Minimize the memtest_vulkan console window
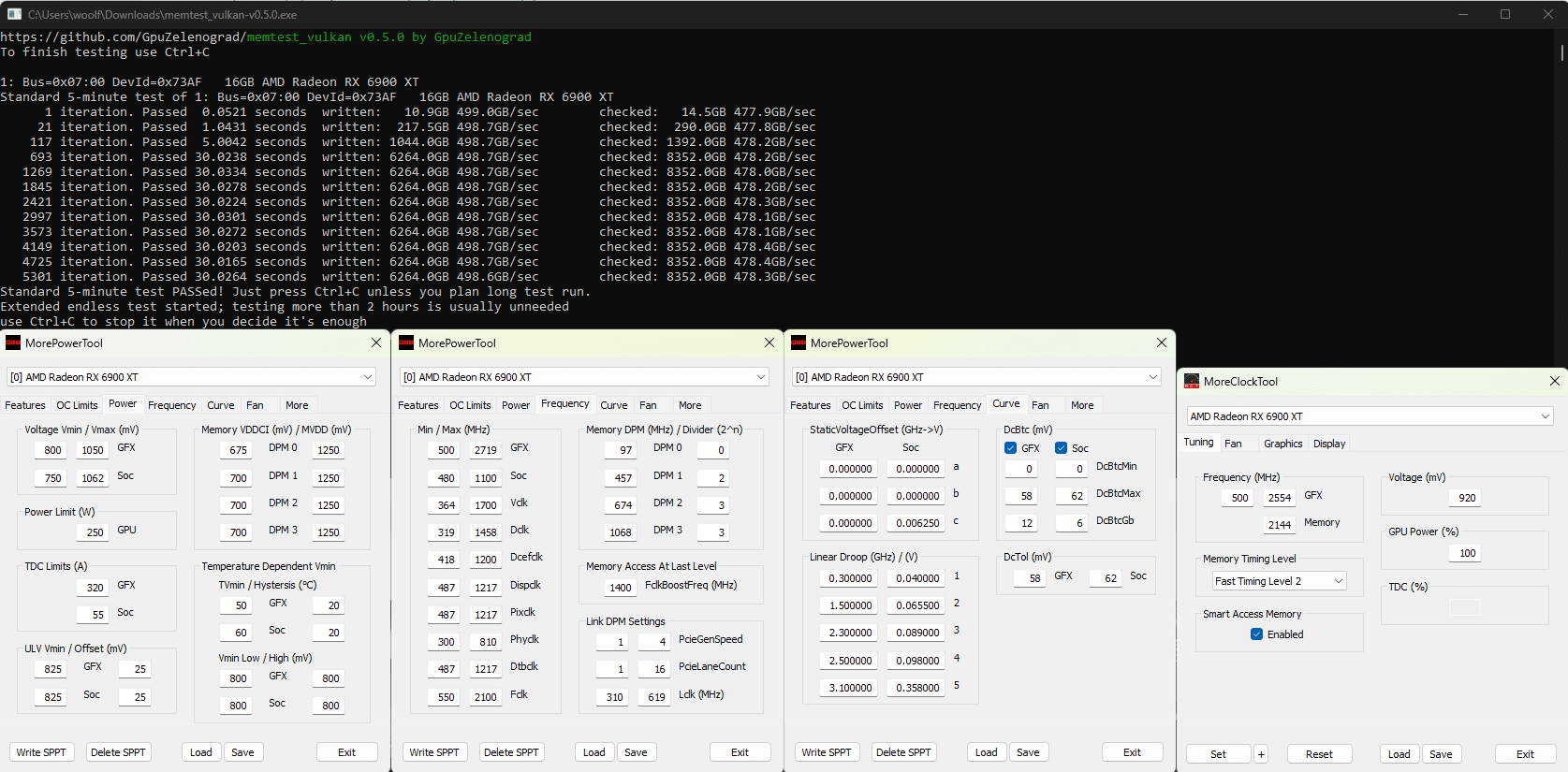 tap(1463, 14)
